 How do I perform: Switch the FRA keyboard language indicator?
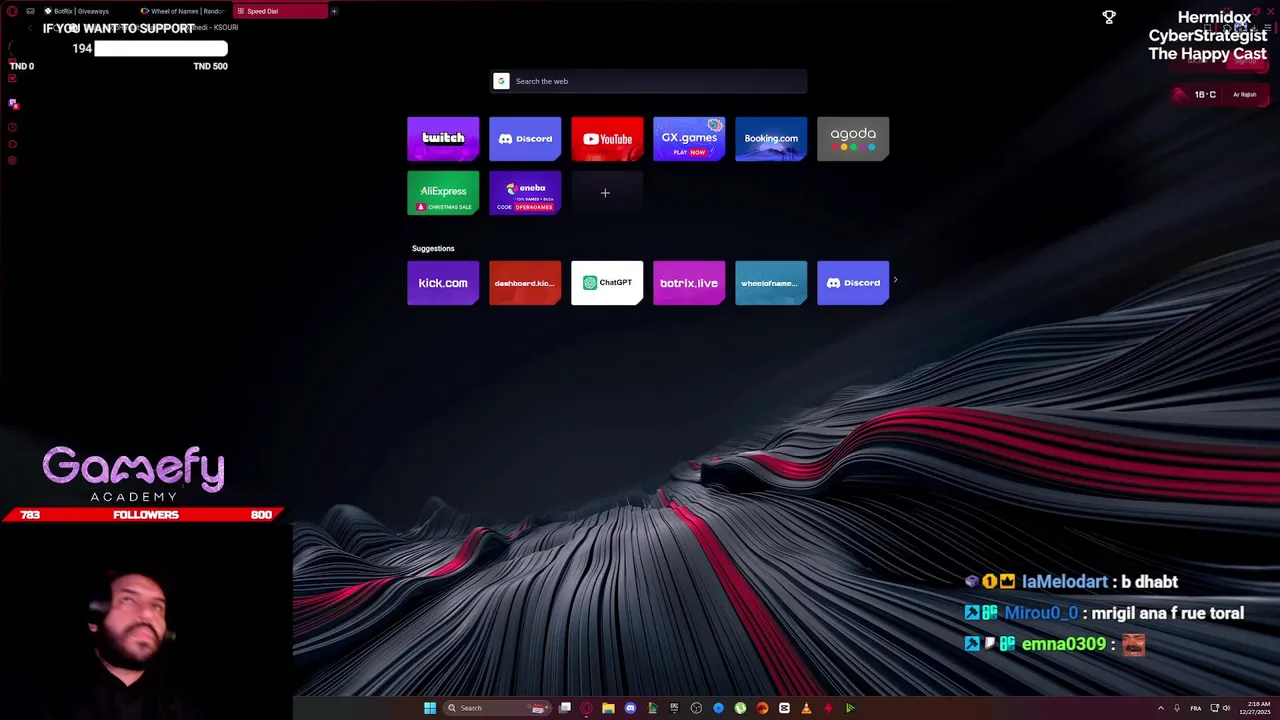point(1195,708)
